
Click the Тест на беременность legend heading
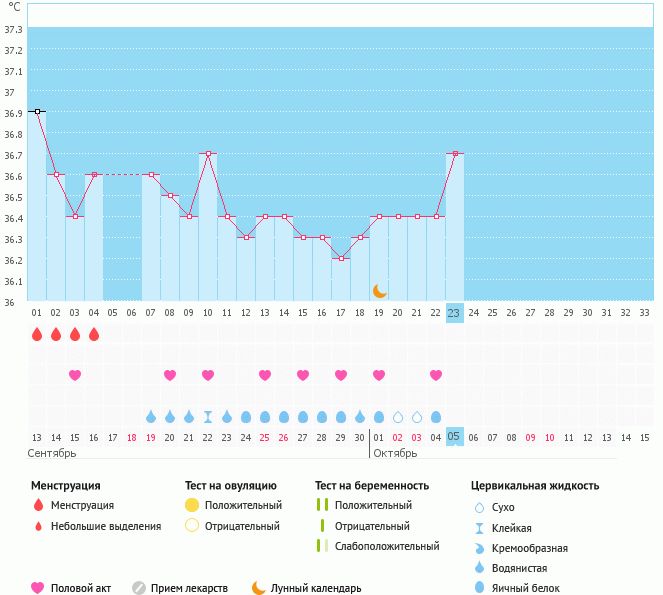(372, 485)
